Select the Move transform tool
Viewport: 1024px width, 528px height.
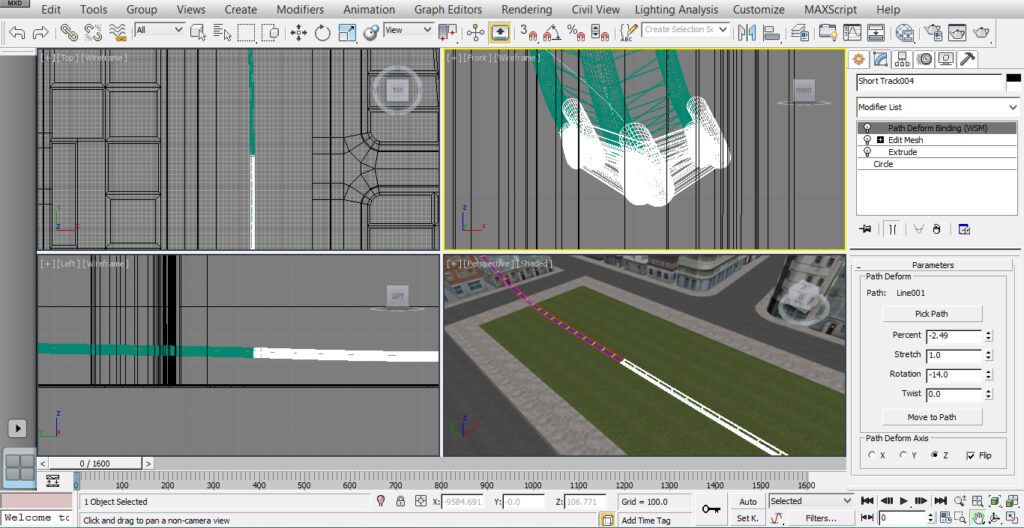tap(298, 32)
